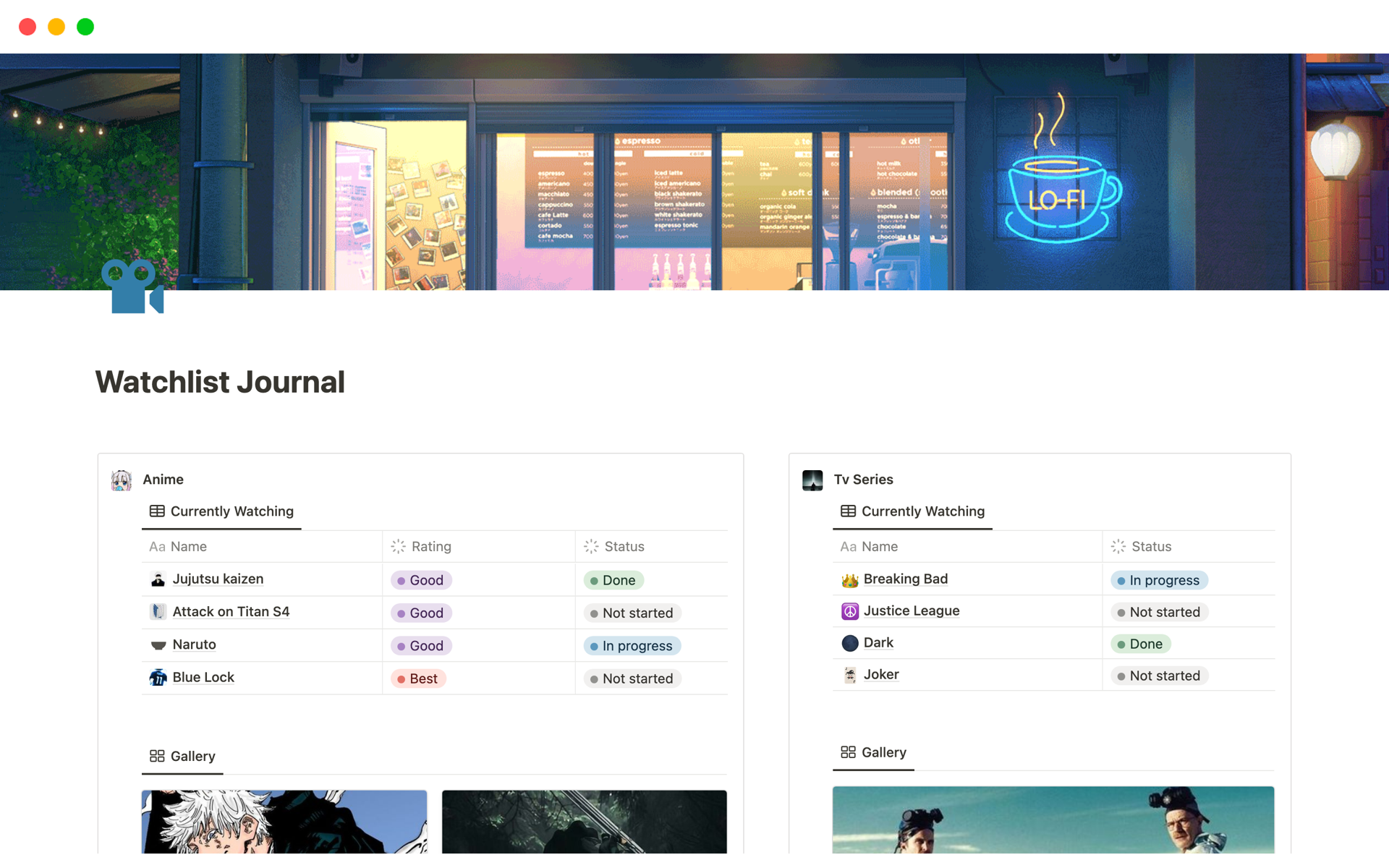Click the Tv Series section icon

[812, 480]
